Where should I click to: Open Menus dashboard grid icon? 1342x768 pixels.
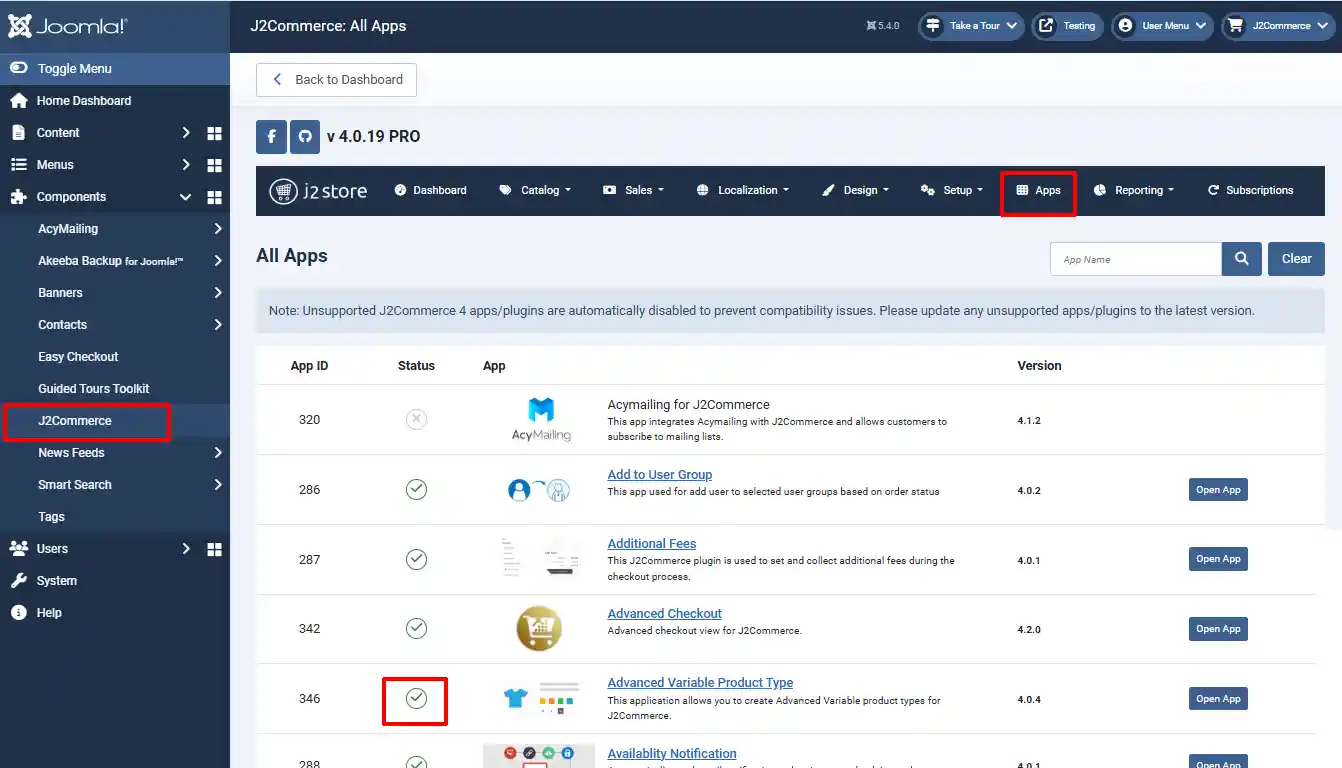click(x=214, y=165)
